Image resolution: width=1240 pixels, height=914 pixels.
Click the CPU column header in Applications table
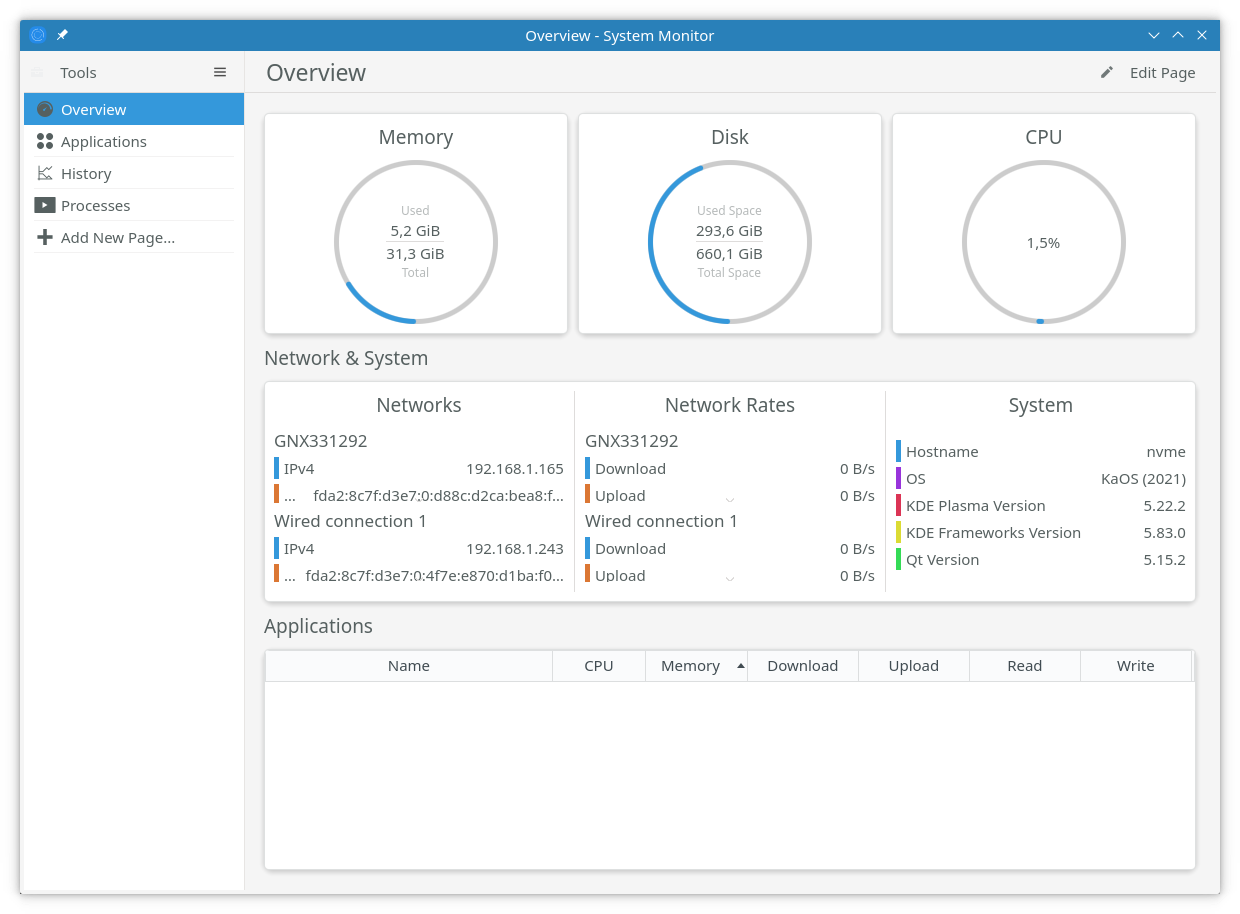598,666
